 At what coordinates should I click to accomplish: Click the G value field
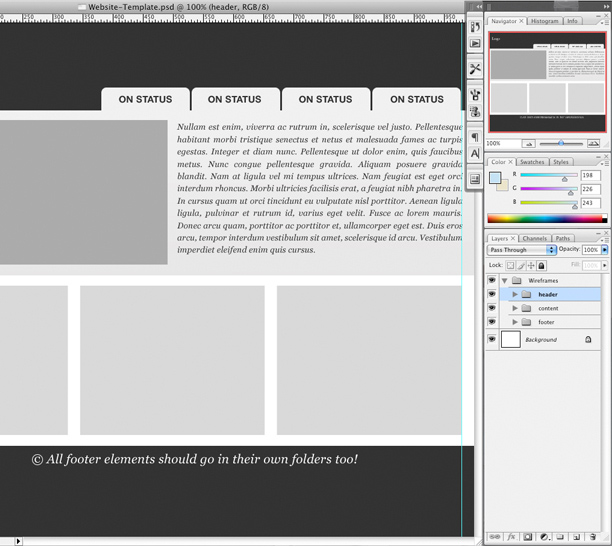tap(590, 189)
